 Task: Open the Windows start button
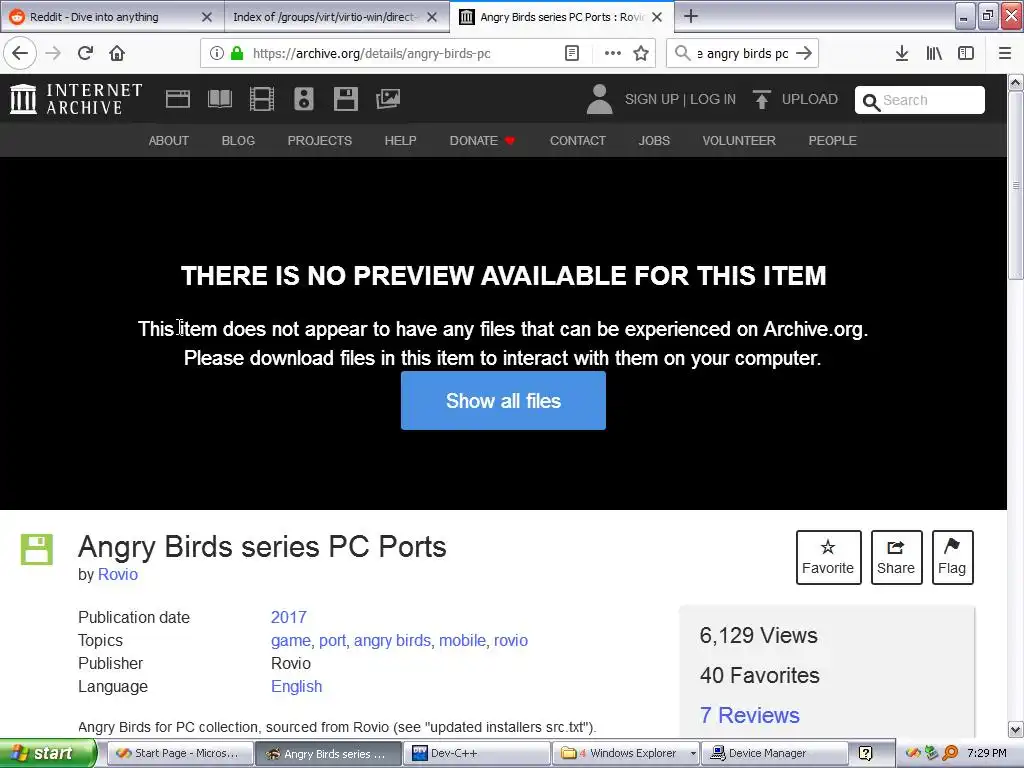47,753
